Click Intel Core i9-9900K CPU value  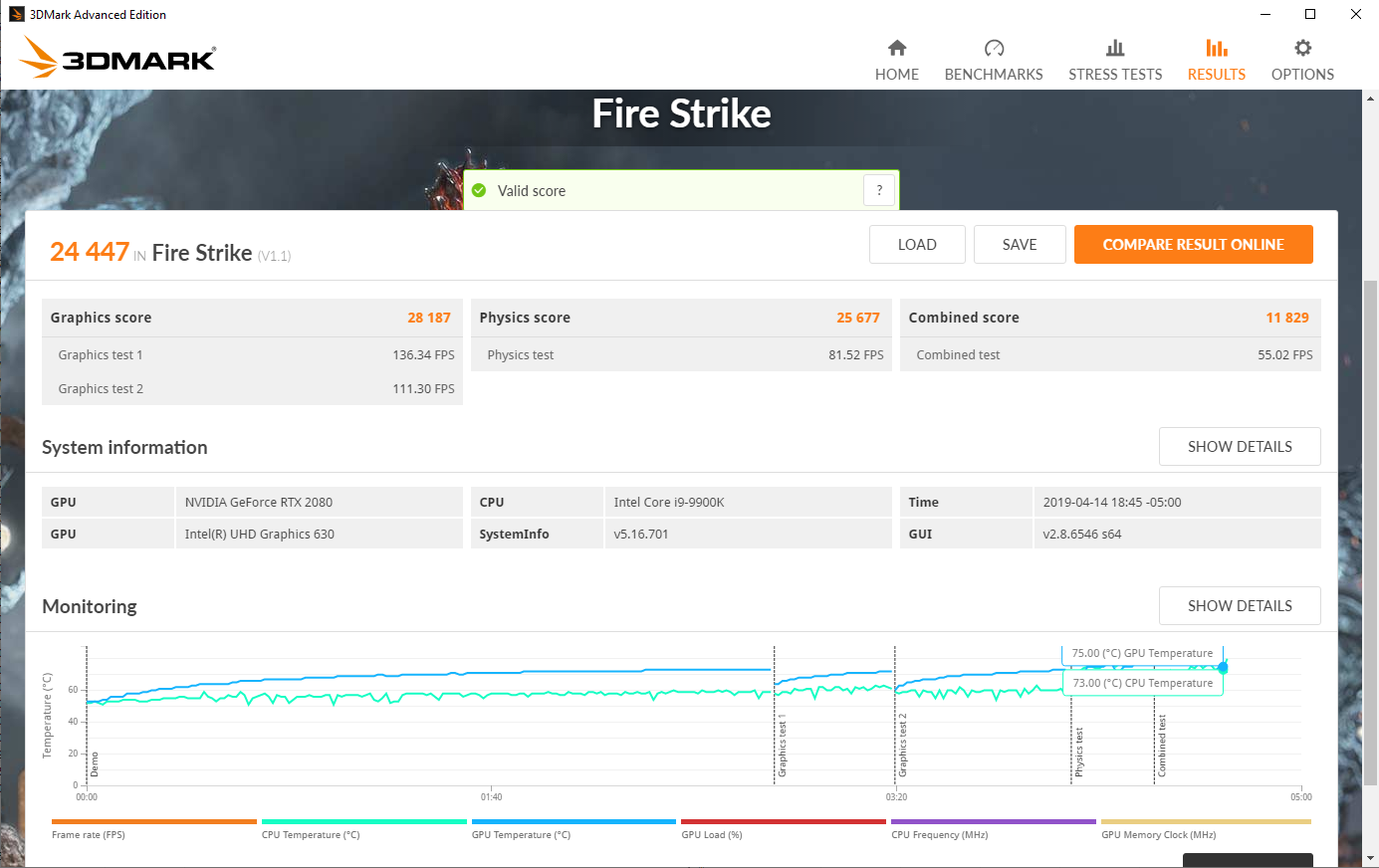(669, 503)
